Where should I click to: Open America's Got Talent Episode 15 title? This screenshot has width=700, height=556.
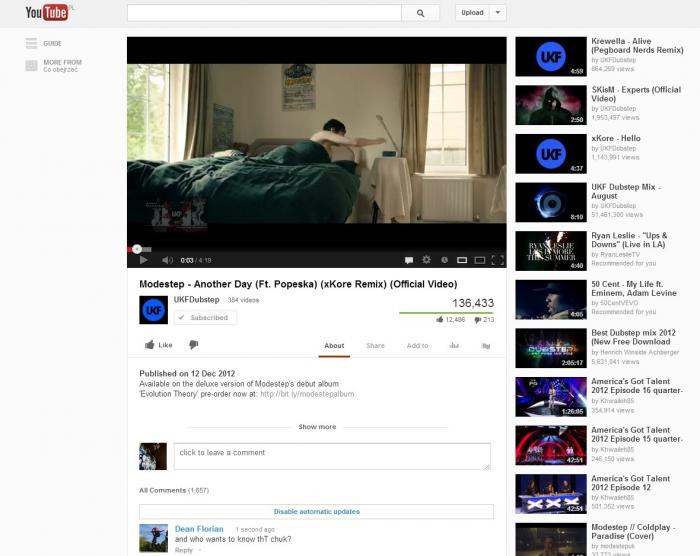(x=637, y=435)
